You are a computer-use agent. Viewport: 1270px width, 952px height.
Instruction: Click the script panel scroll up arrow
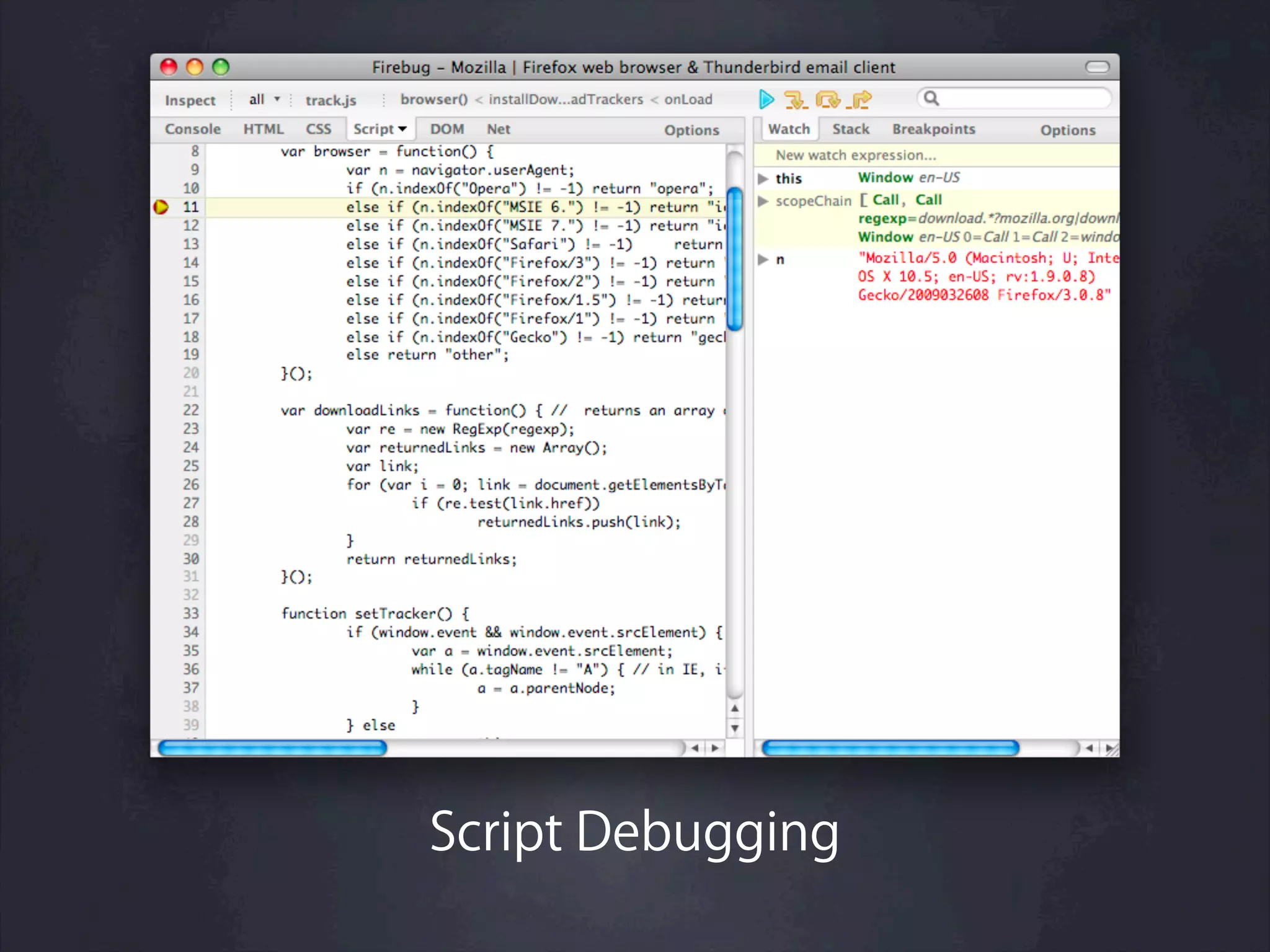pos(735,708)
